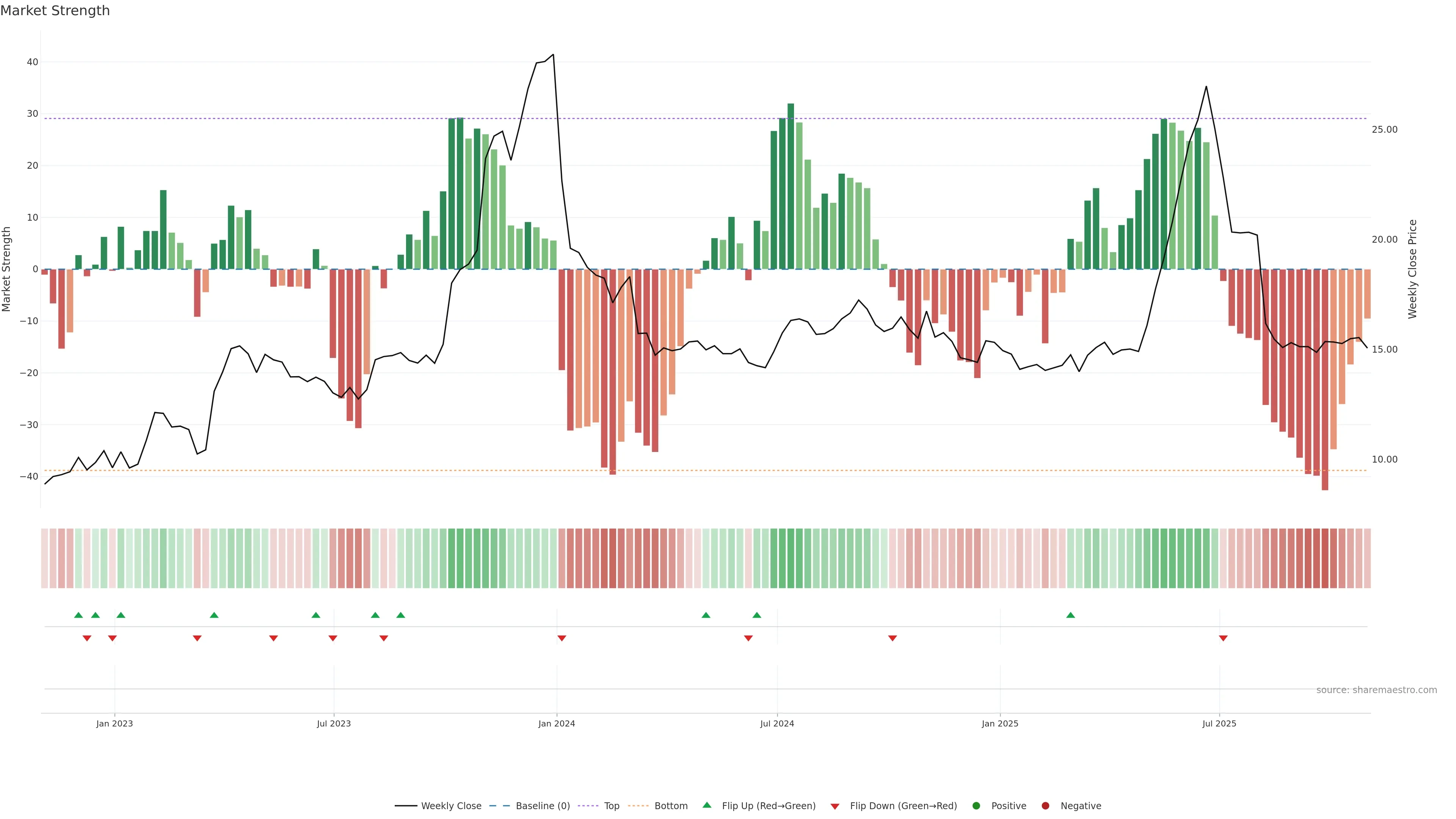The width and height of the screenshot is (1456, 819).
Task: Select the last green flip-up triangle before Jul 2025
Action: pos(1070,615)
